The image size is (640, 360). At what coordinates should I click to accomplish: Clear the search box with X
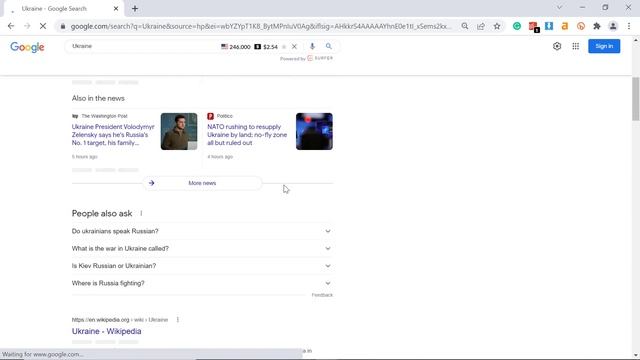coord(294,47)
